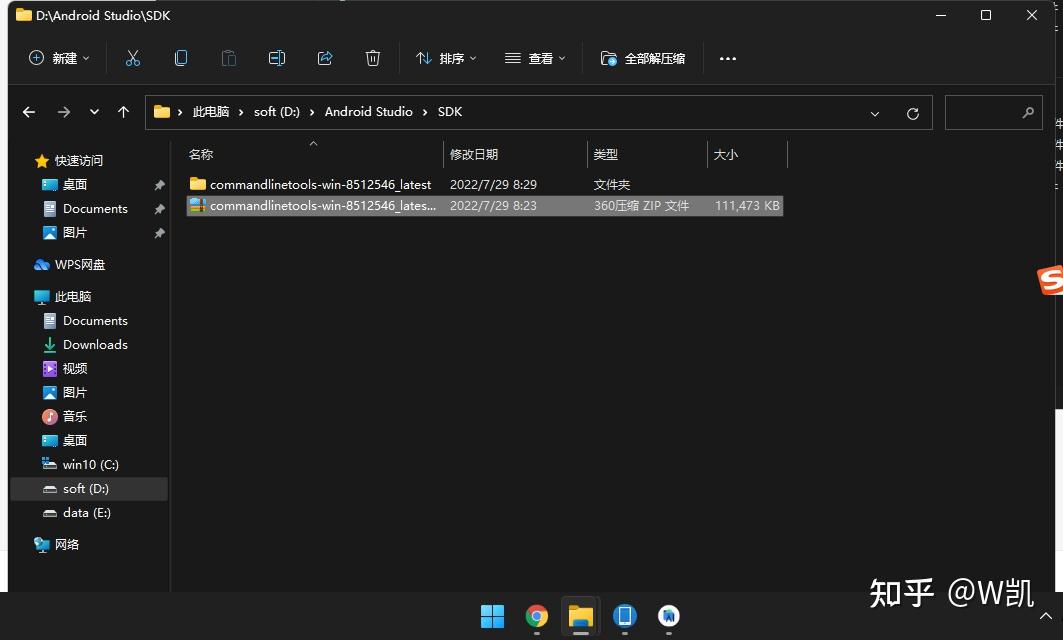Open WPS网盘 from the sidebar
Screen dimensions: 1063x640
(x=80, y=264)
